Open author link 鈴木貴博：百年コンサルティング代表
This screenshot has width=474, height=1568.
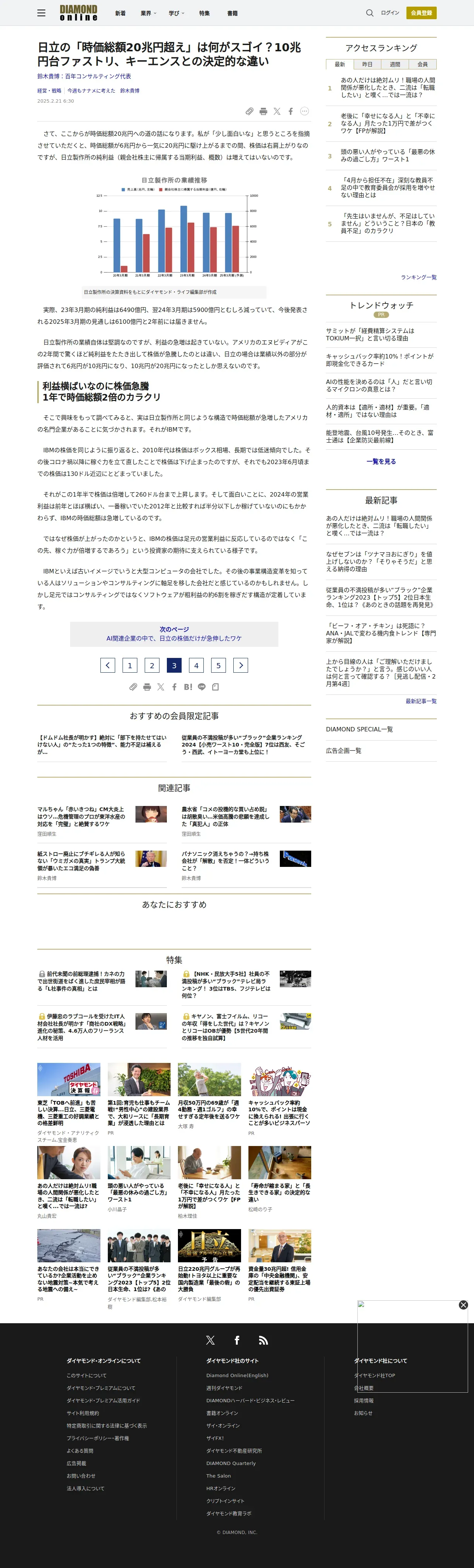(x=84, y=76)
